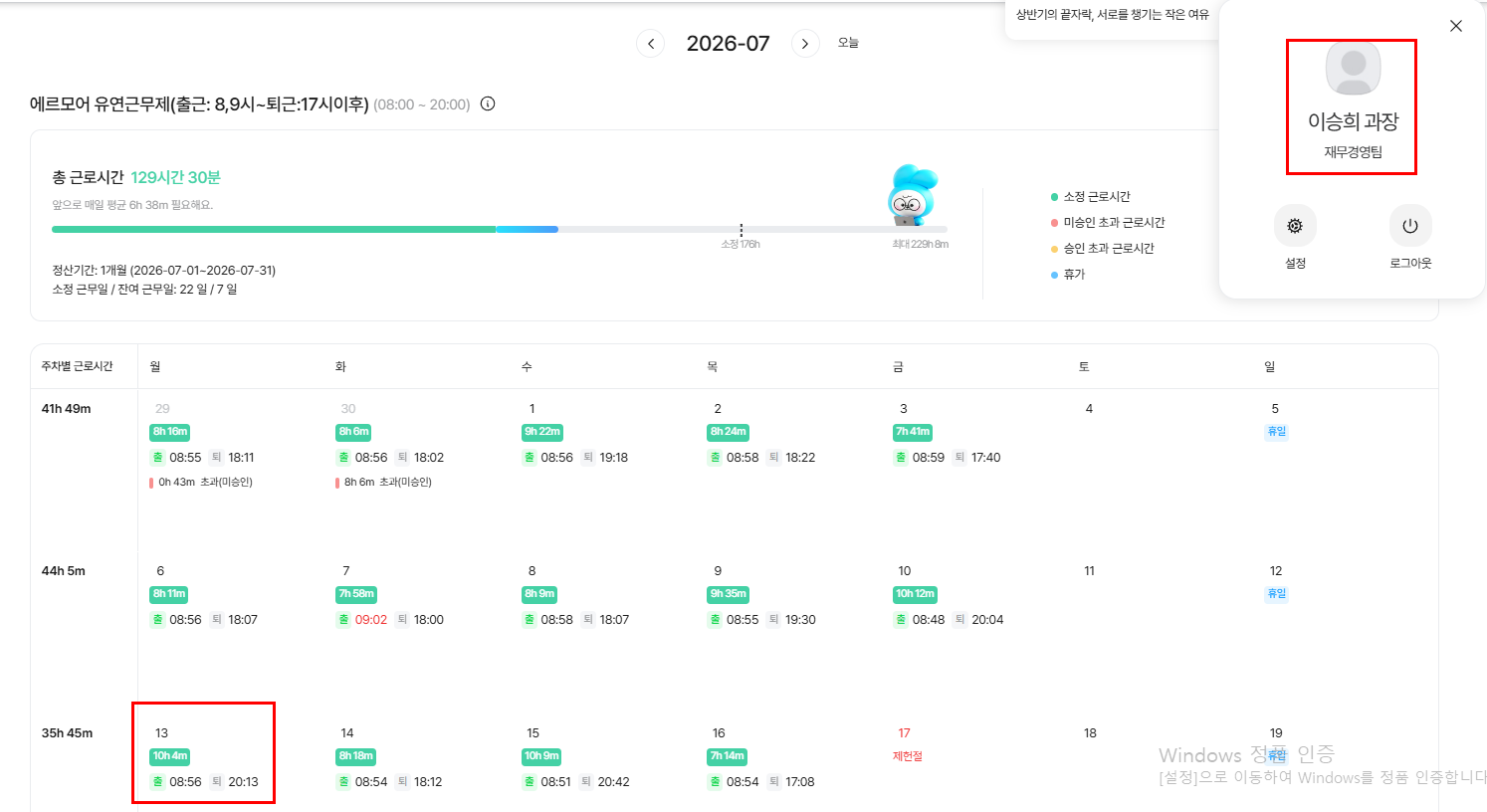The height and width of the screenshot is (812, 1487).
Task: Click the 로그아웃 power icon
Action: 1410,226
